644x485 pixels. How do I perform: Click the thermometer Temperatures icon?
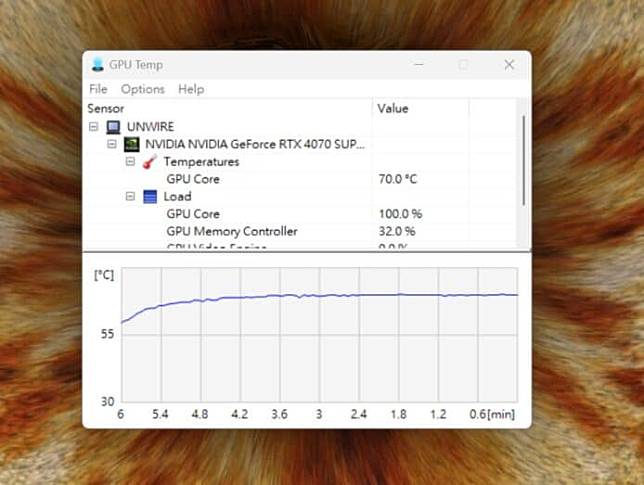150,162
